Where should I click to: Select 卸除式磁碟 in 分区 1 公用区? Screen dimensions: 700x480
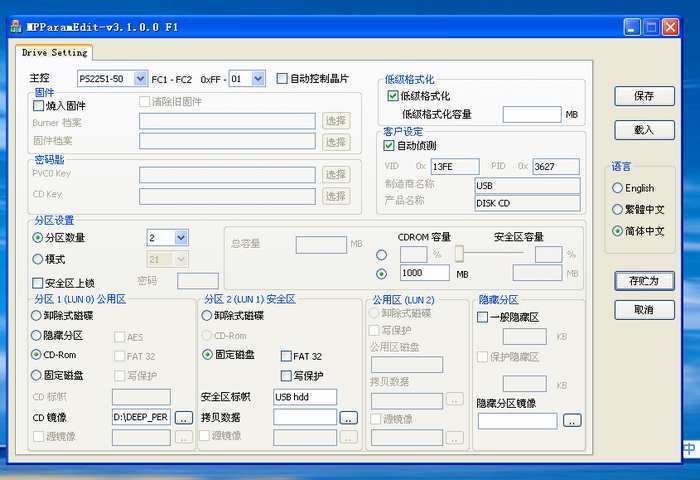click(36, 315)
